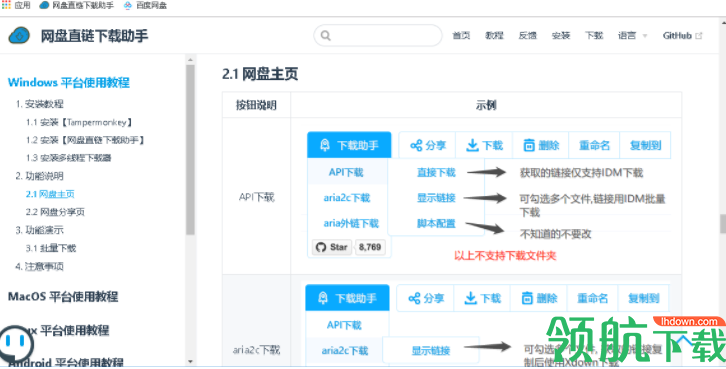Click the sidebar scrollbar thumb

coord(190,150)
